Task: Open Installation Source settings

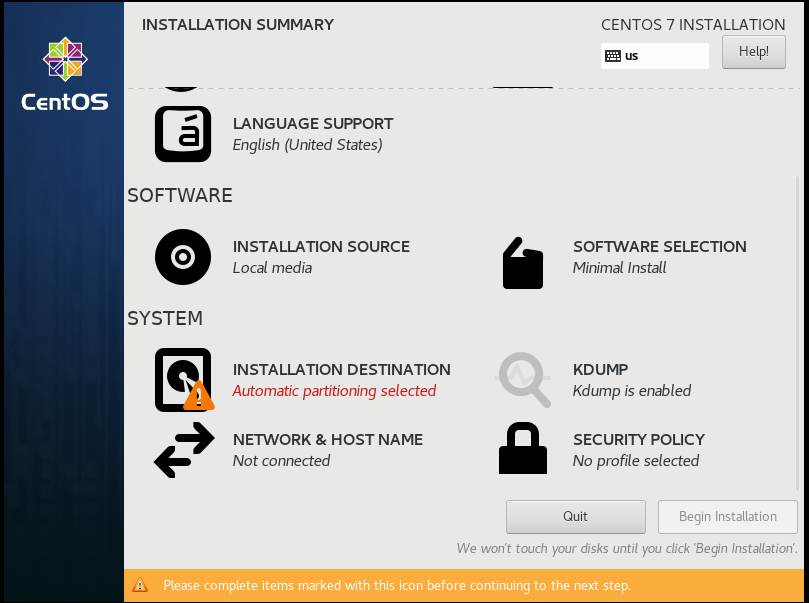Action: coord(183,257)
